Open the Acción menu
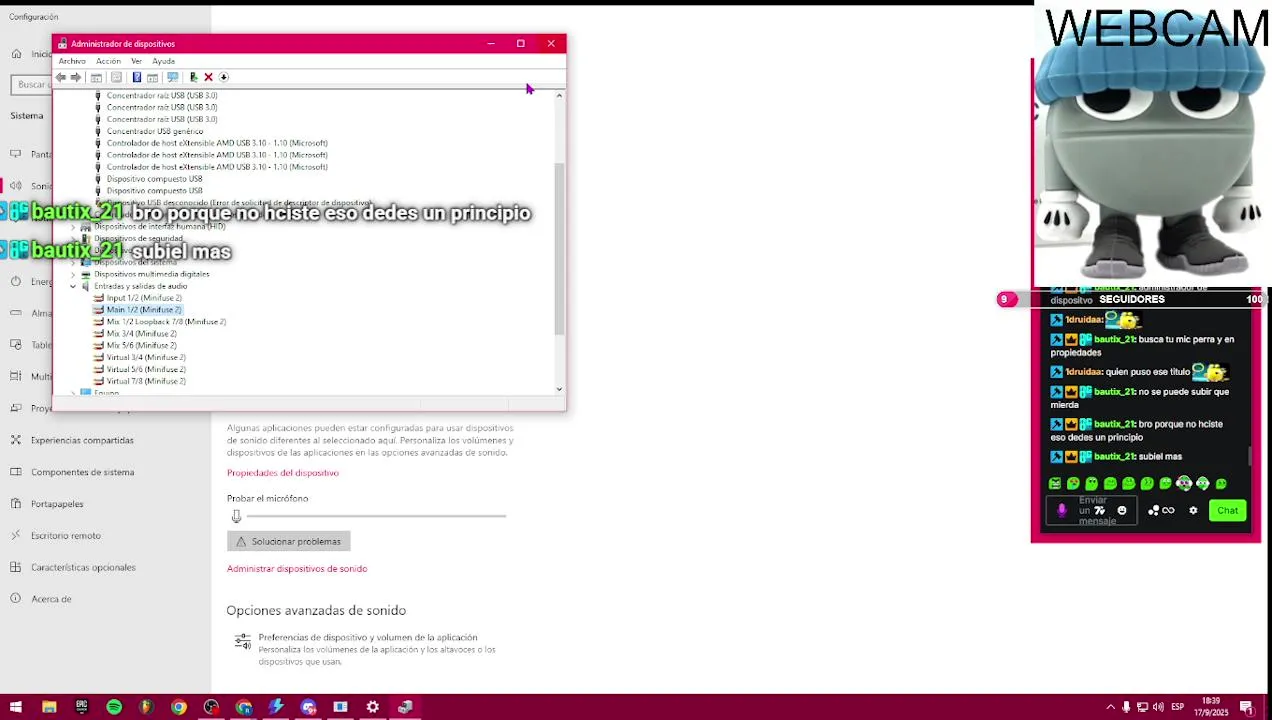 108,61
